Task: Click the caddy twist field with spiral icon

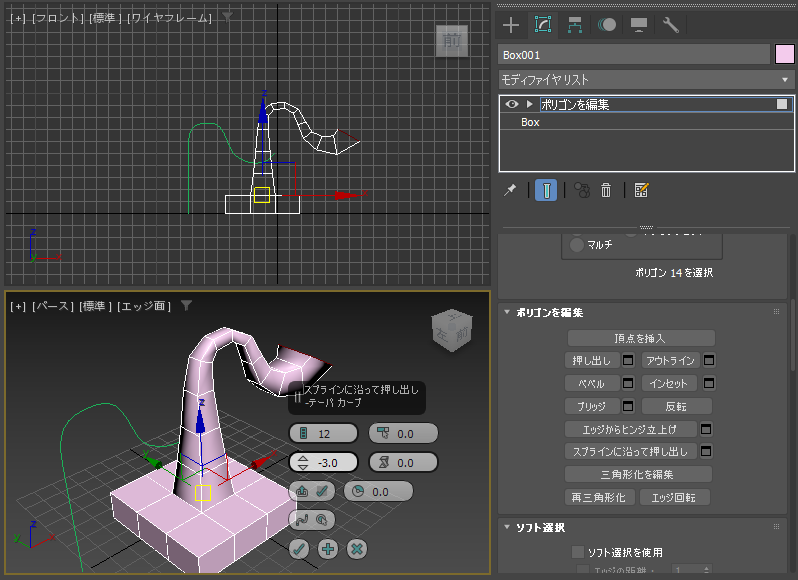Action: point(403,462)
